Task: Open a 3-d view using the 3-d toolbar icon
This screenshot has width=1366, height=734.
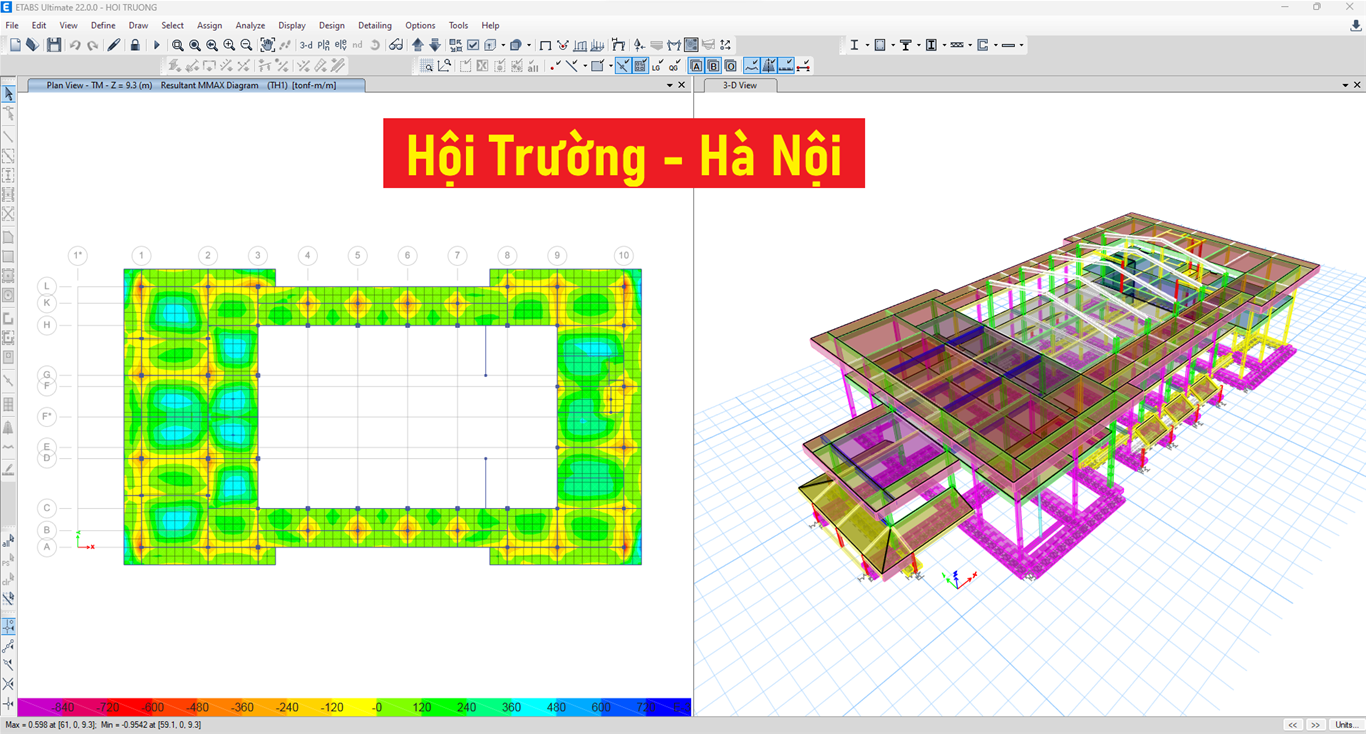Action: 305,44
